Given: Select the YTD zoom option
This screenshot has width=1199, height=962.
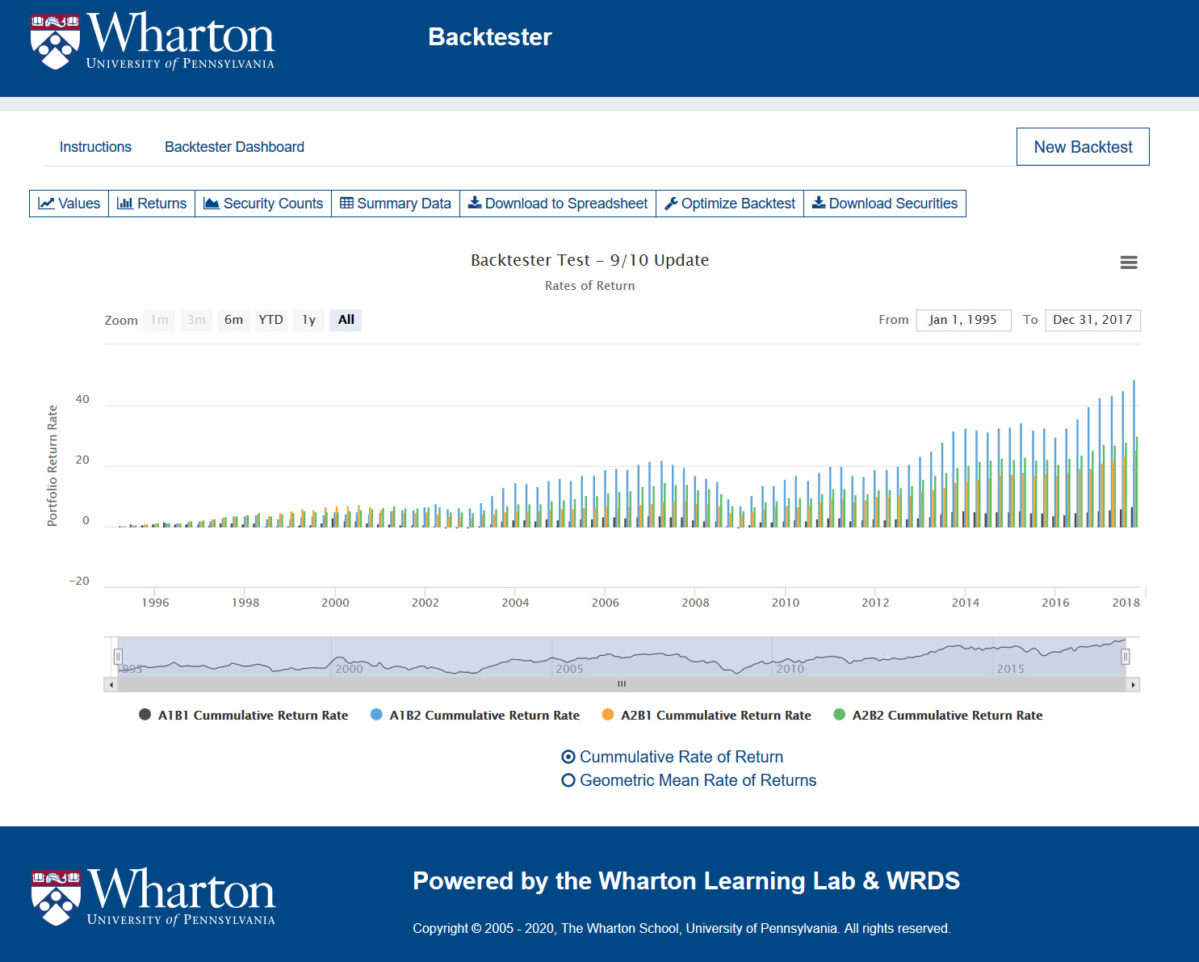Looking at the screenshot, I should [x=270, y=320].
